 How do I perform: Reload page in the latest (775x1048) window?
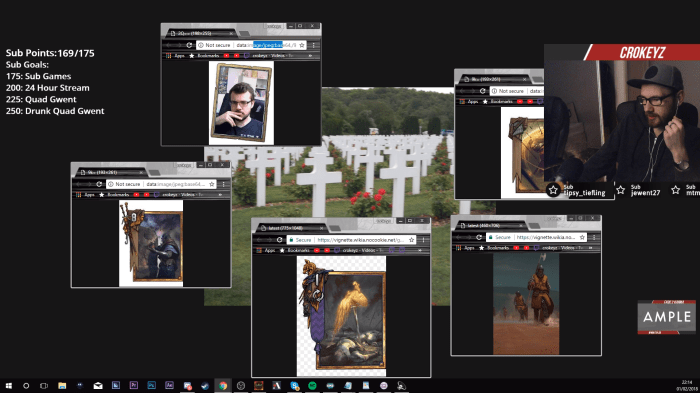tap(279, 240)
